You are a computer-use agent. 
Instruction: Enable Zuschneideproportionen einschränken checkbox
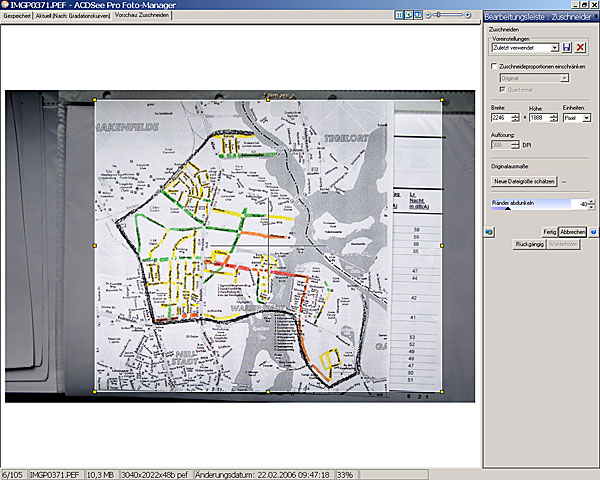click(495, 66)
